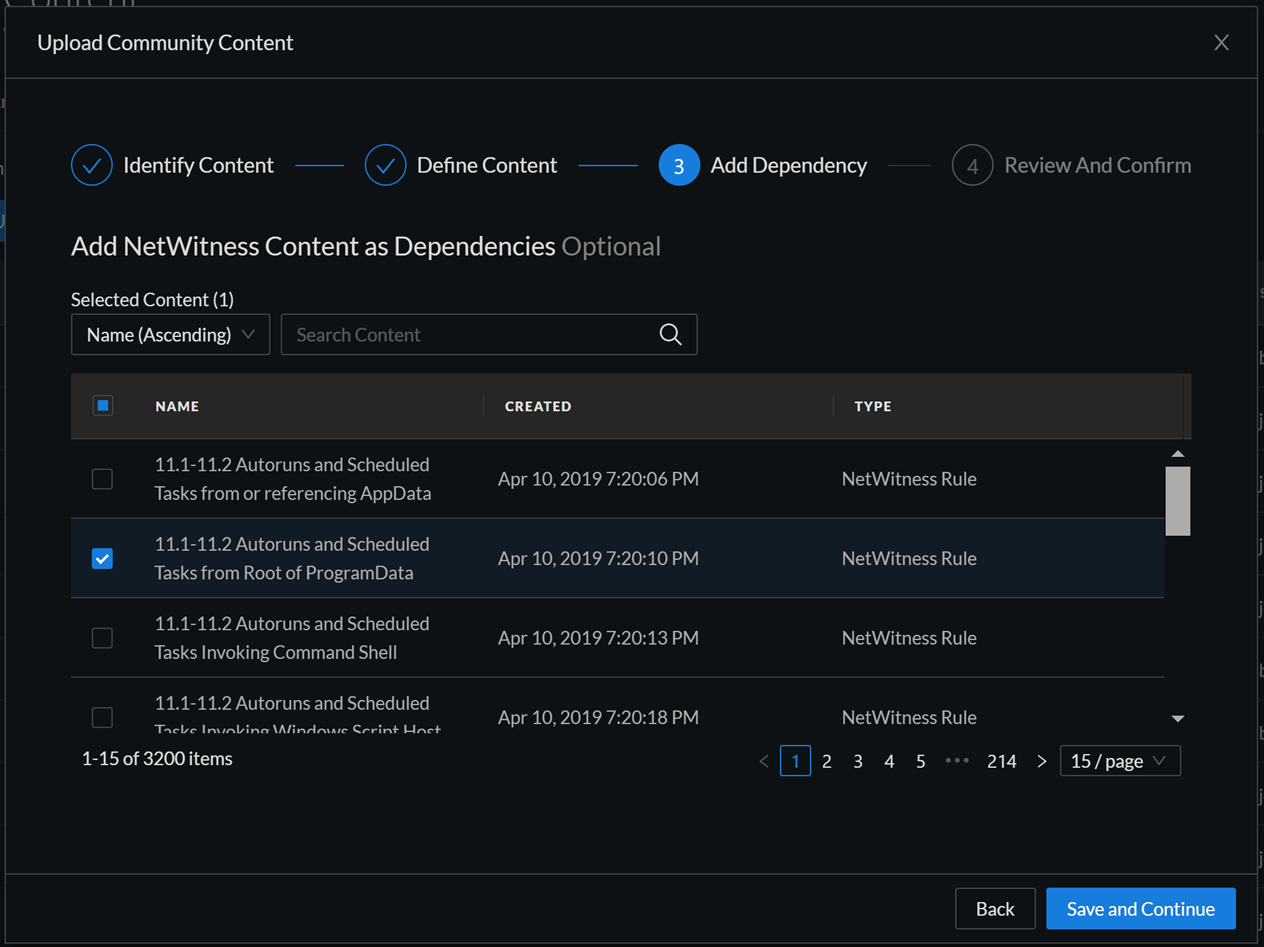Go to page 214

coord(1001,761)
